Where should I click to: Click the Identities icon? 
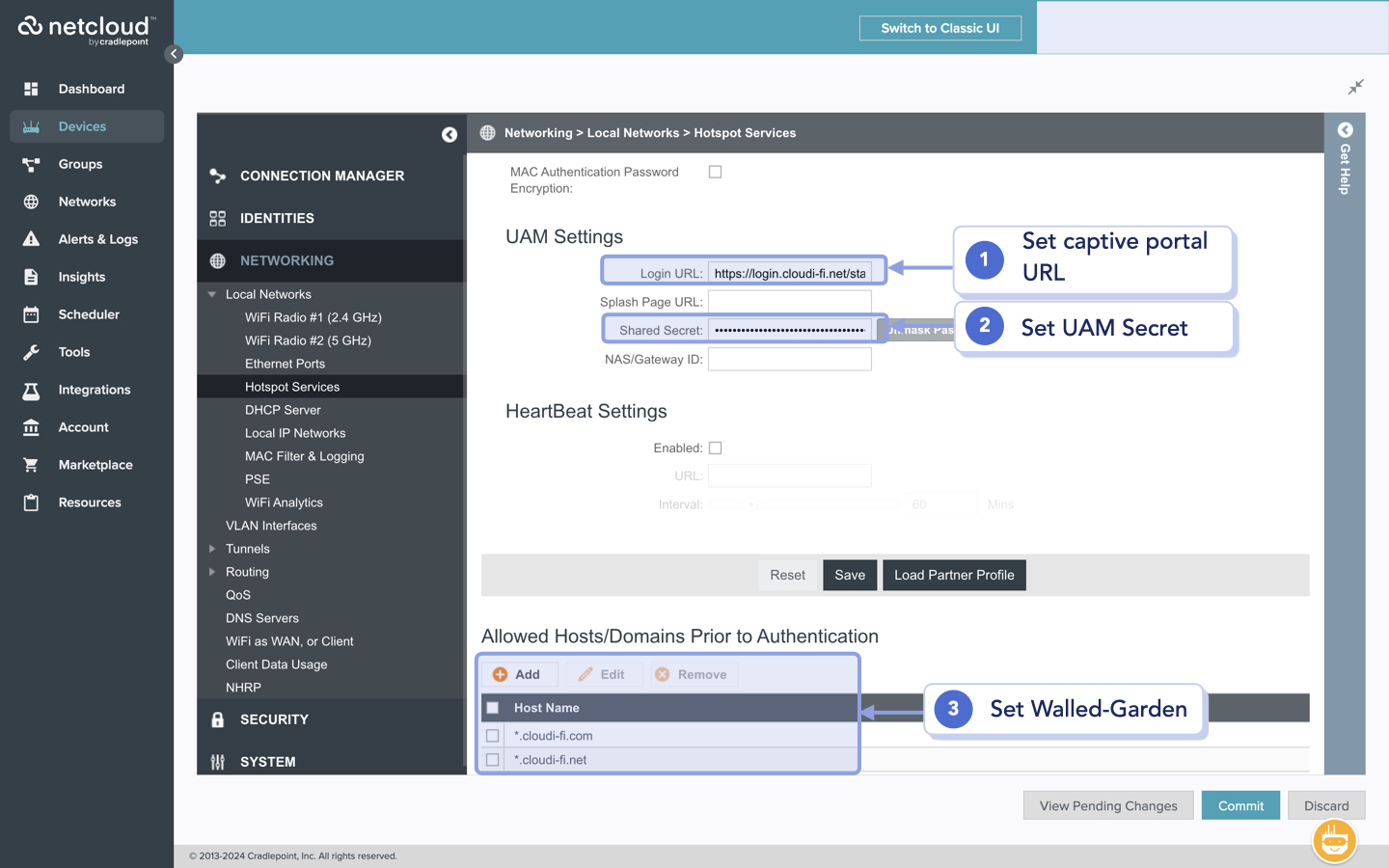point(218,218)
